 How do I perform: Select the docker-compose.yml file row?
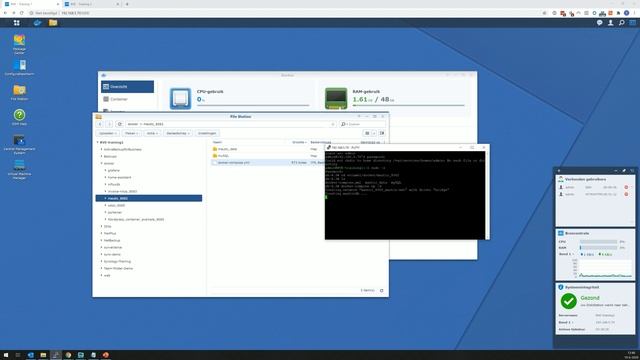[268, 162]
